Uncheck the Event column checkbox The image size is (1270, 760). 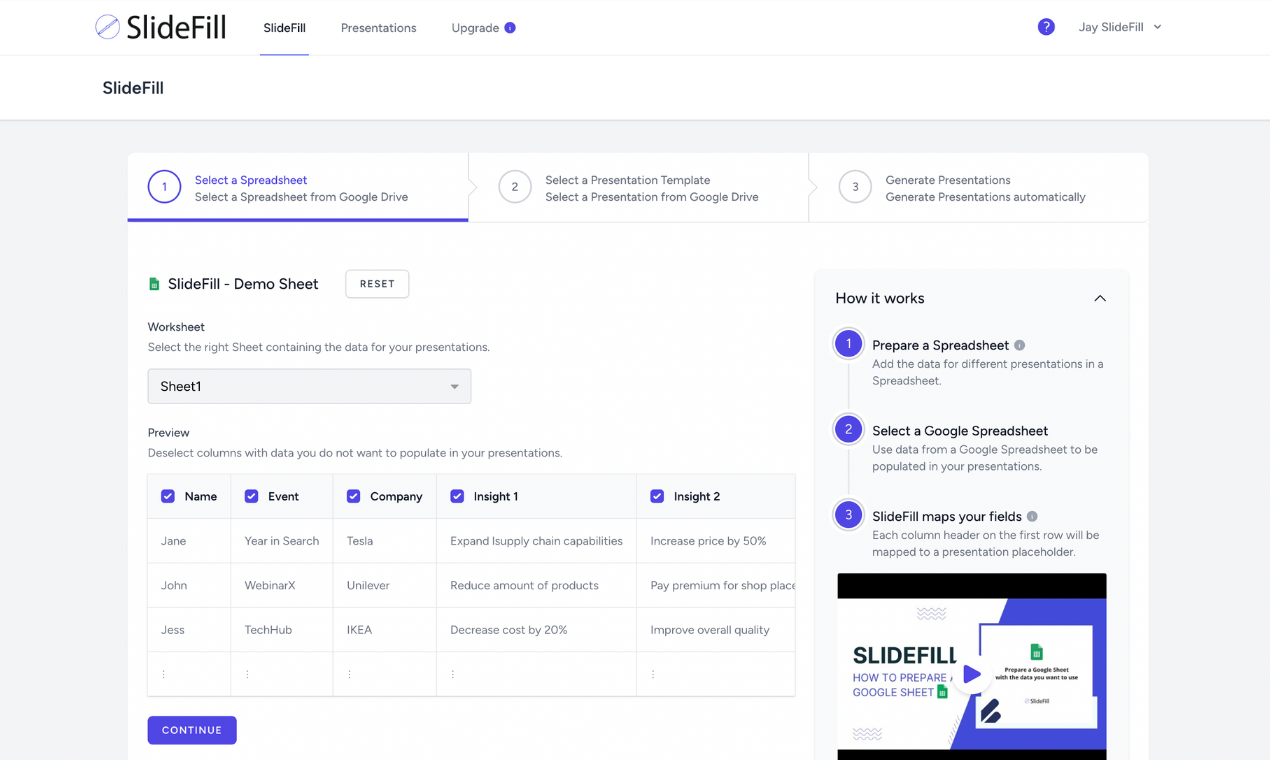tap(251, 496)
